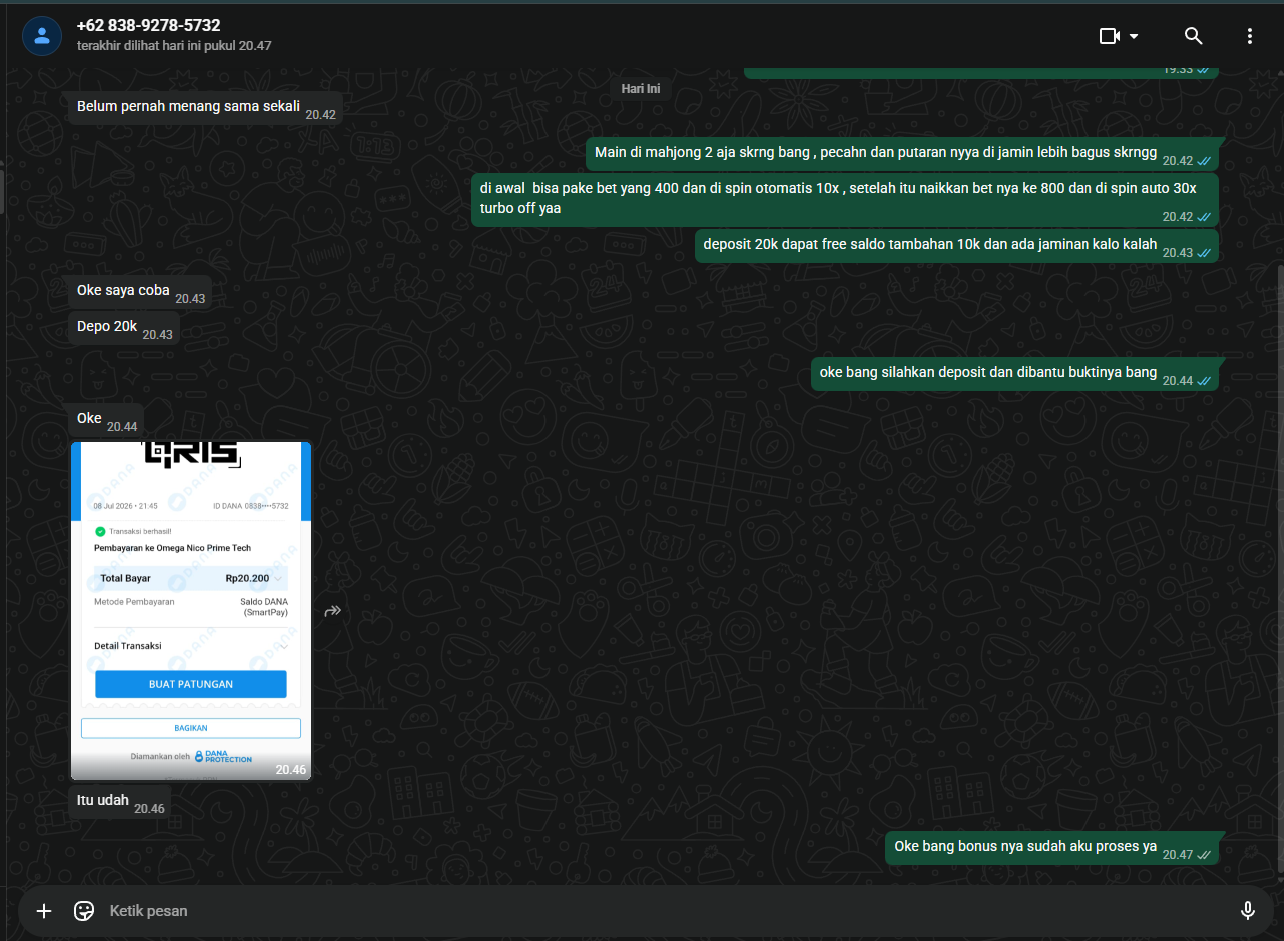Open the contact's profile avatar

click(x=42, y=36)
